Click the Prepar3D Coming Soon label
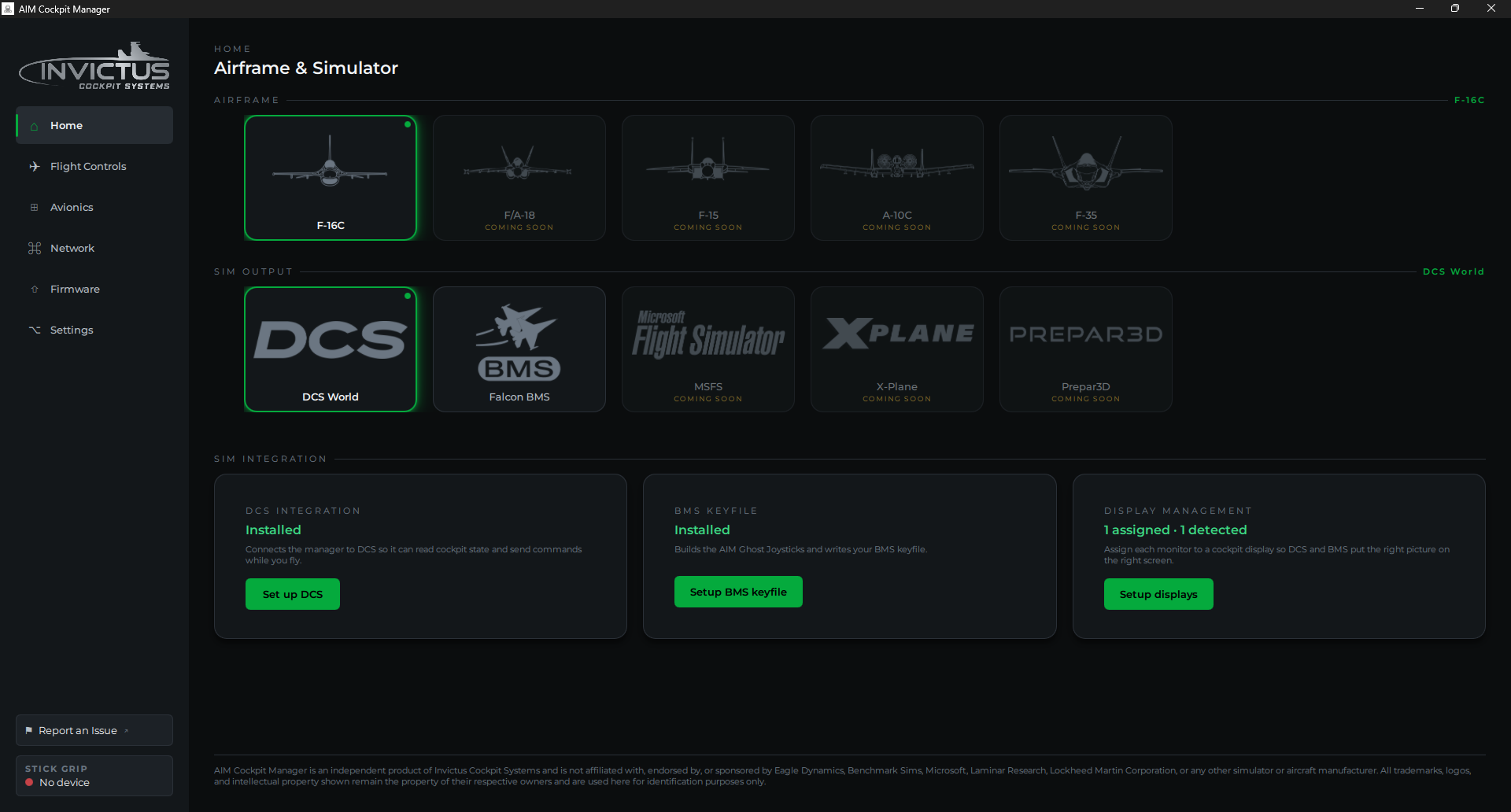The width and height of the screenshot is (1511, 812). coord(1086,399)
